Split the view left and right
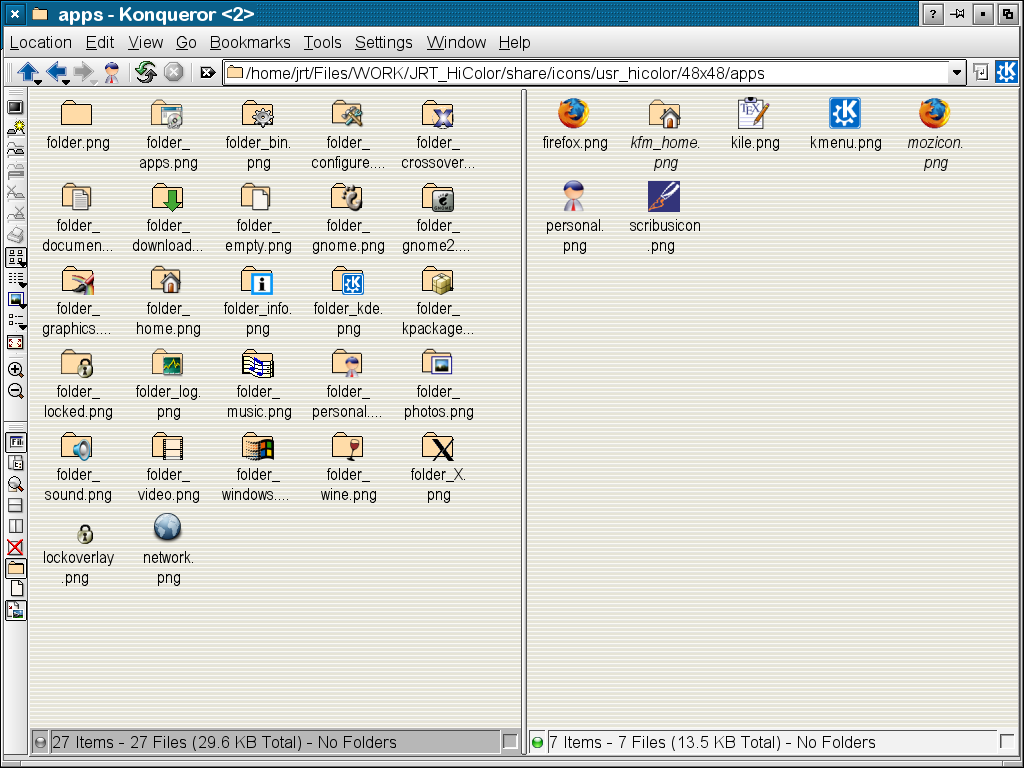1024x768 pixels. pyautogui.click(x=15, y=526)
